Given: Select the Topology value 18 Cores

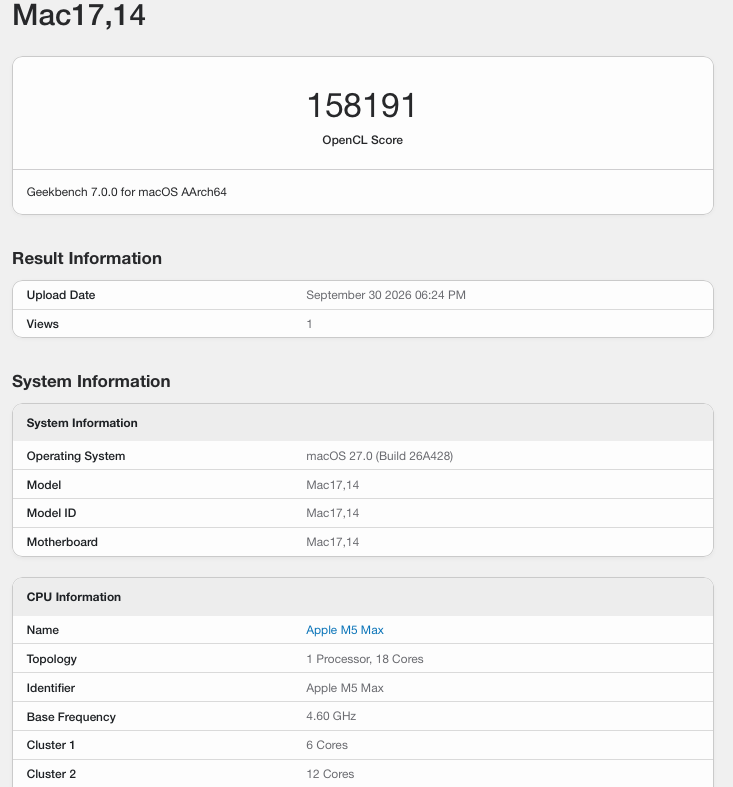Looking at the screenshot, I should click(364, 659).
